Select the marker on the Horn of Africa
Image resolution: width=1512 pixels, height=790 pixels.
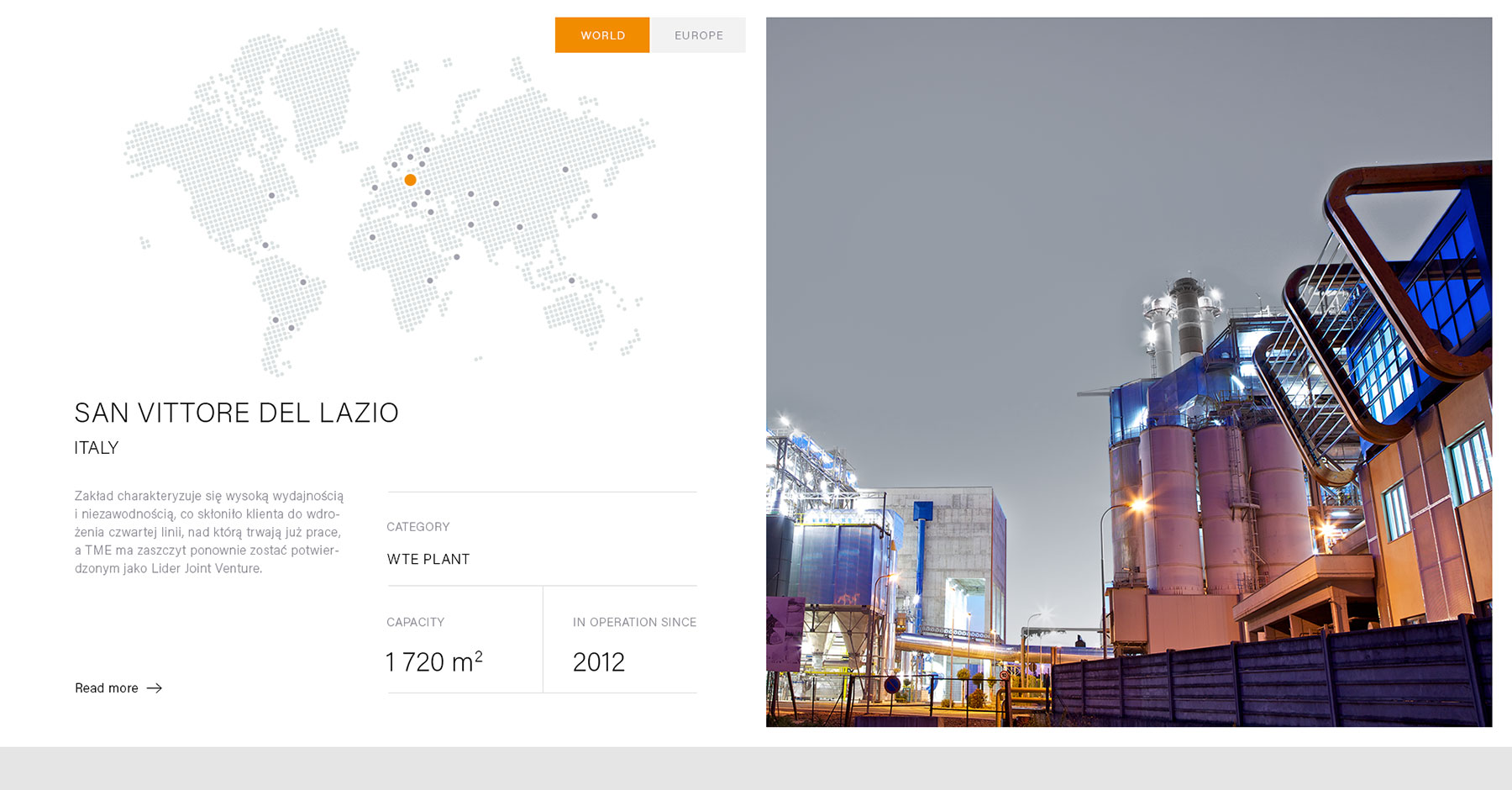click(x=457, y=257)
